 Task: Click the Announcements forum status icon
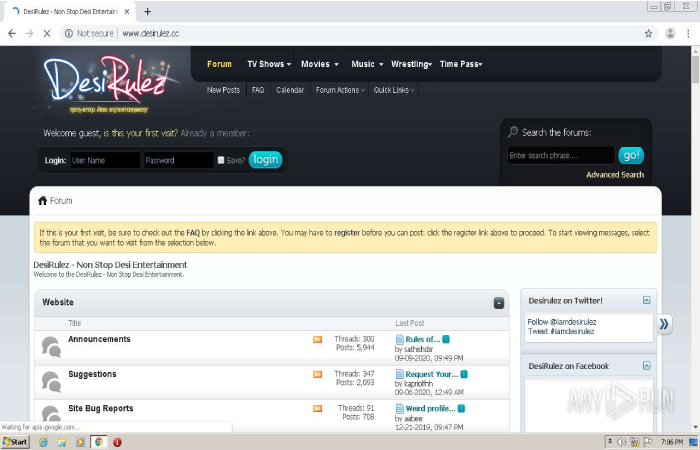pos(51,347)
